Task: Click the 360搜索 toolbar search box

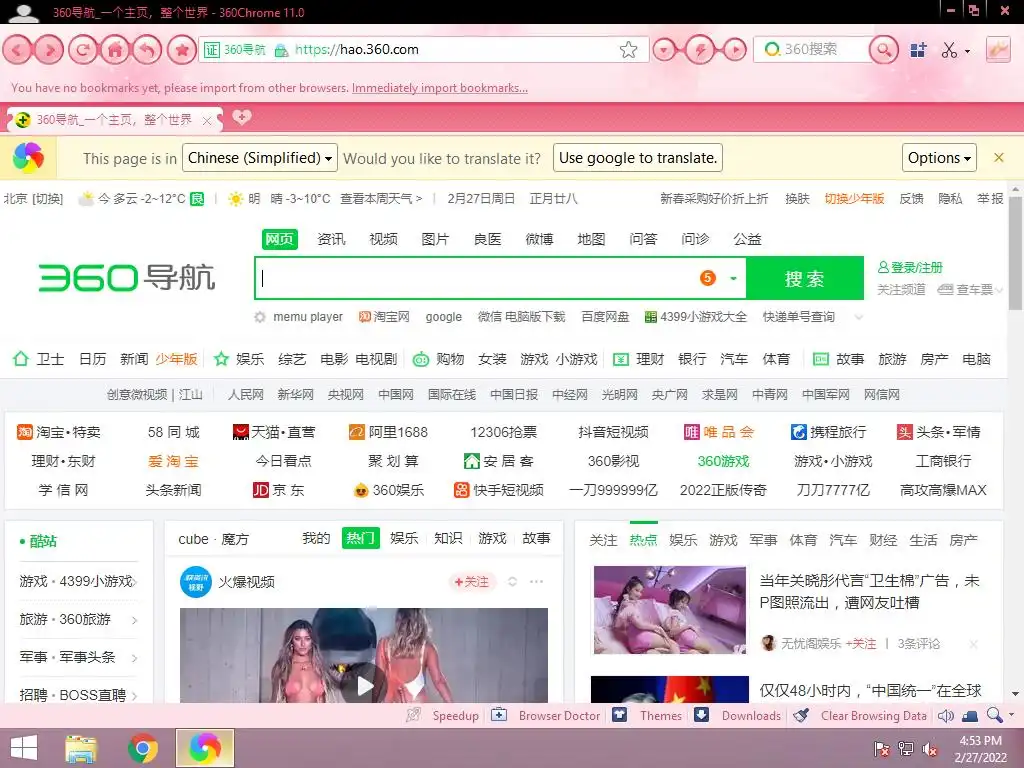Action: click(x=812, y=50)
